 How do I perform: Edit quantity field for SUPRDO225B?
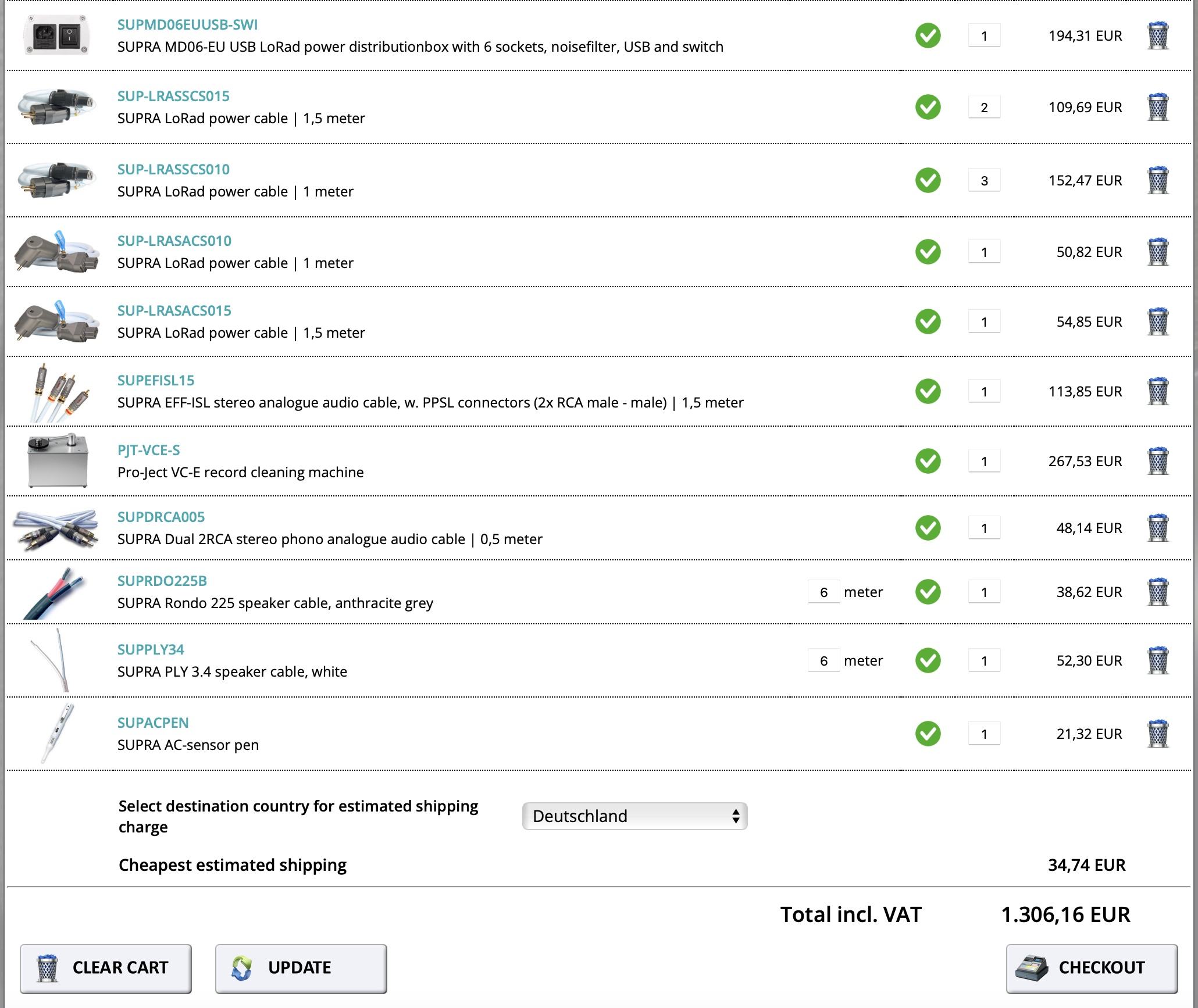(984, 592)
